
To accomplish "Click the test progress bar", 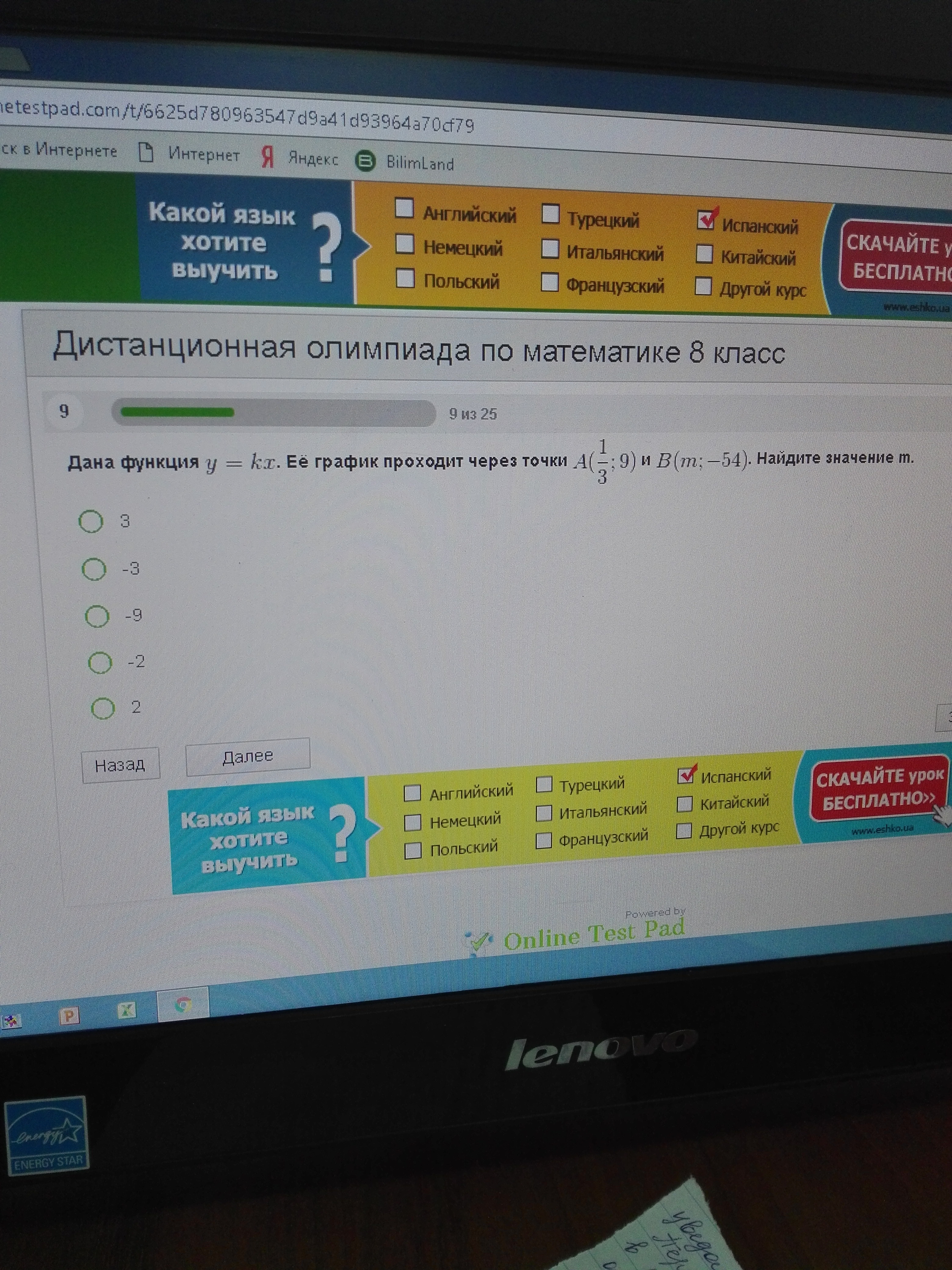I will pyautogui.click(x=274, y=413).
